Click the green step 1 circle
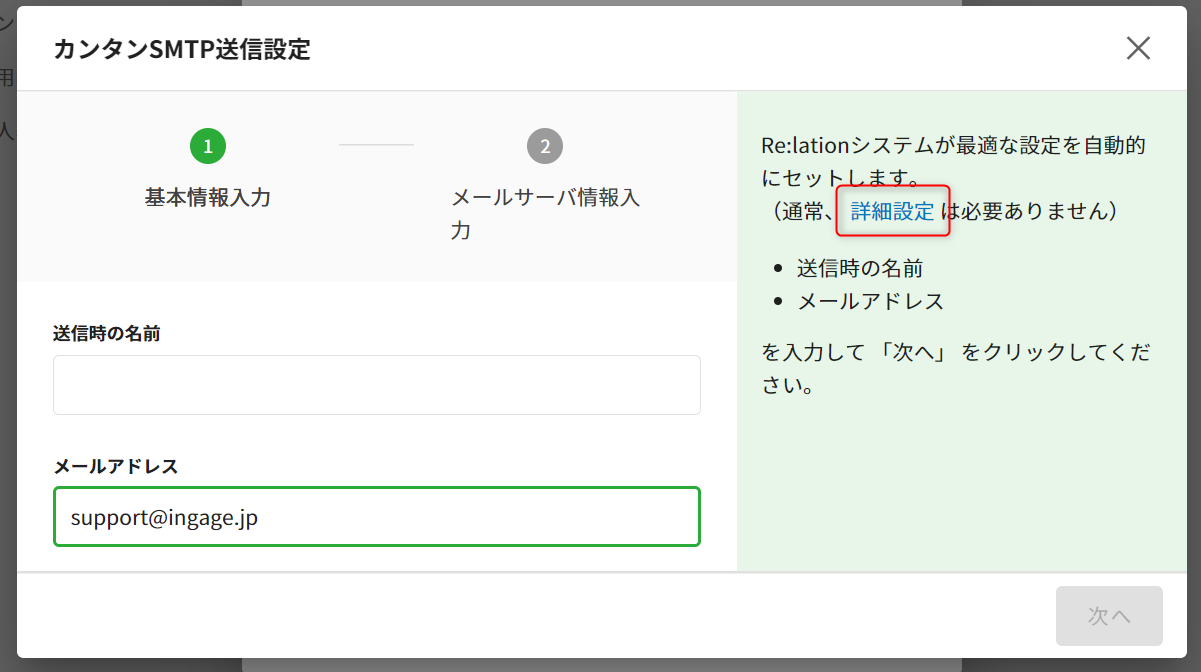 click(x=208, y=146)
